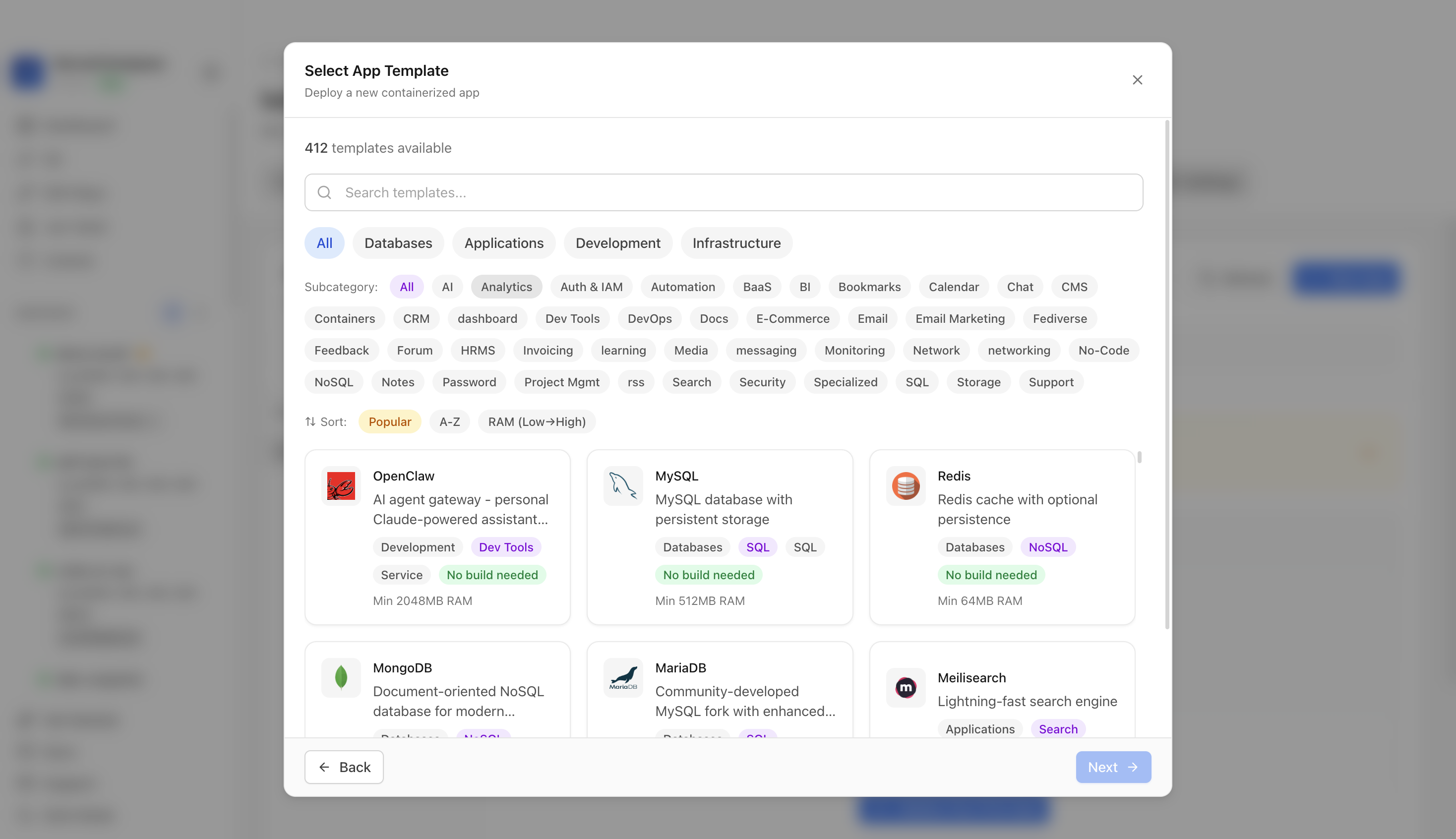Click the MySQL dolphin logo icon
Viewport: 1456px width, 839px height.
(x=623, y=486)
